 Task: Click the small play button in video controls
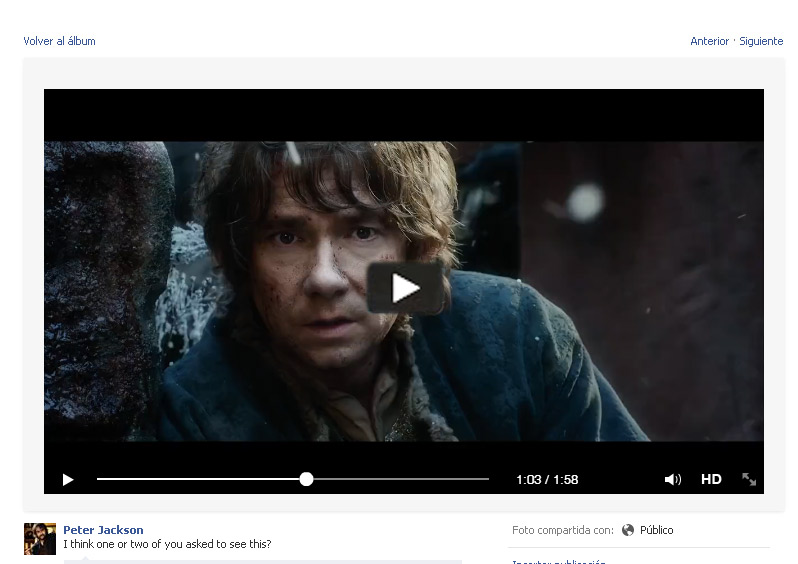click(68, 480)
